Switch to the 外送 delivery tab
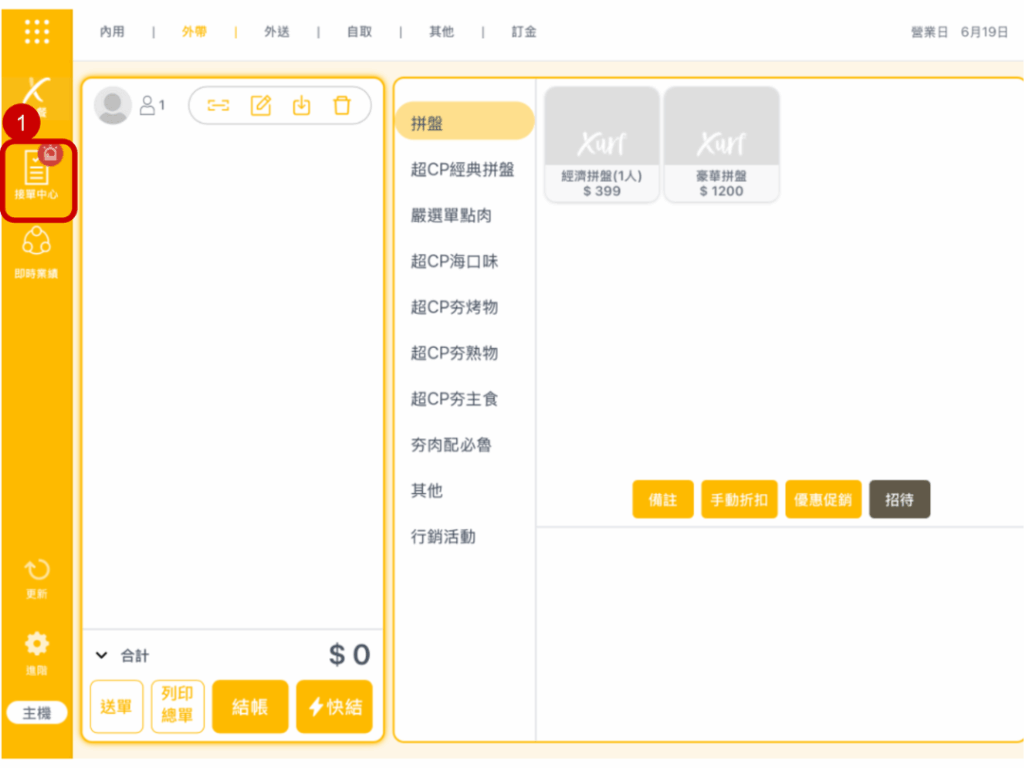The image size is (1024, 768). (277, 32)
